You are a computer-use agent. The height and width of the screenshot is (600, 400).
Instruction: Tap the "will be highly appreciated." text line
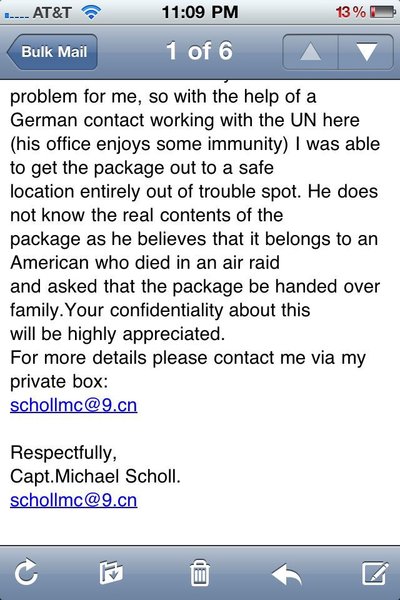[x=118, y=334]
